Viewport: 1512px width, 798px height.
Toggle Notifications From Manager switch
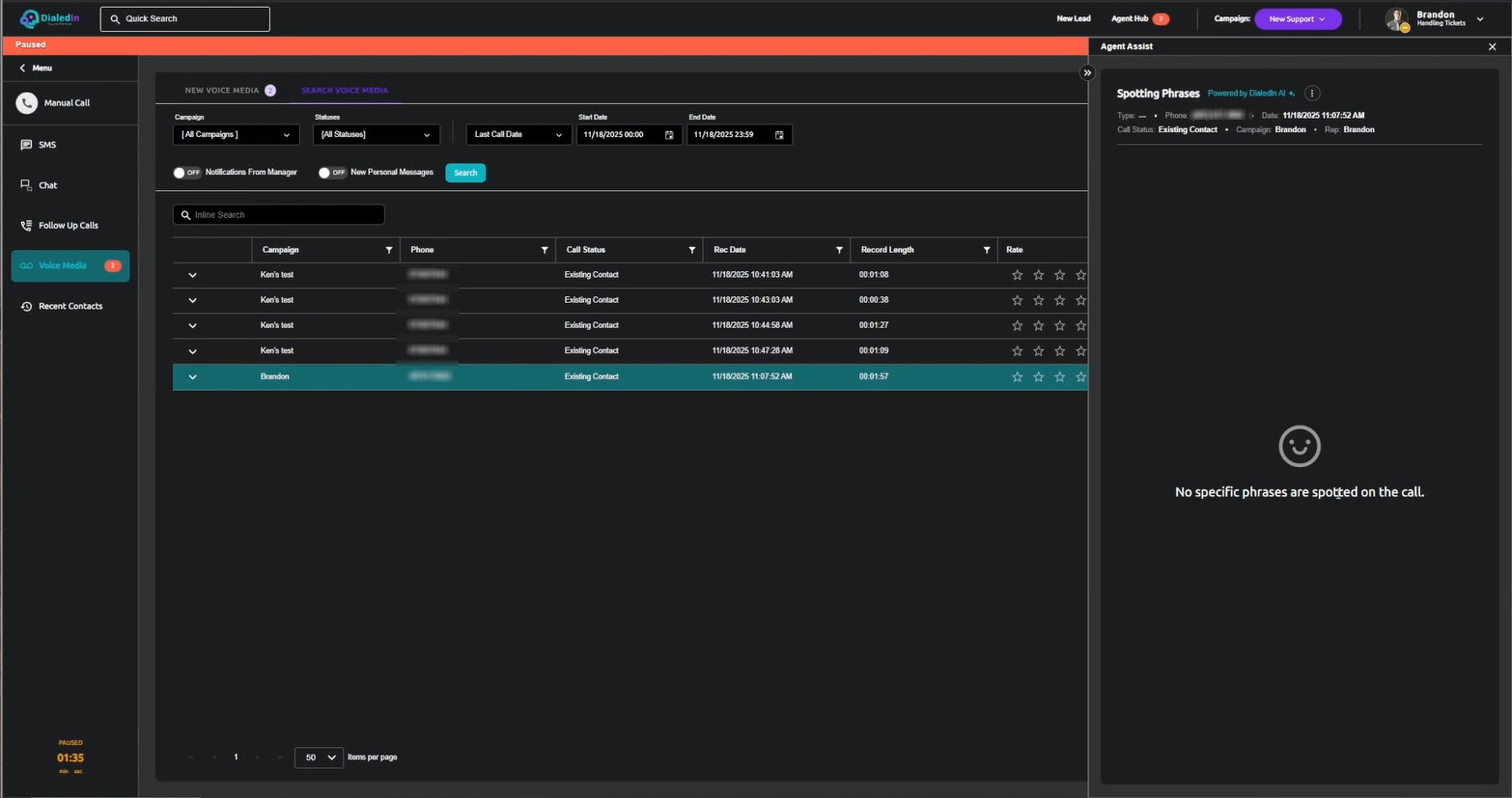(186, 173)
